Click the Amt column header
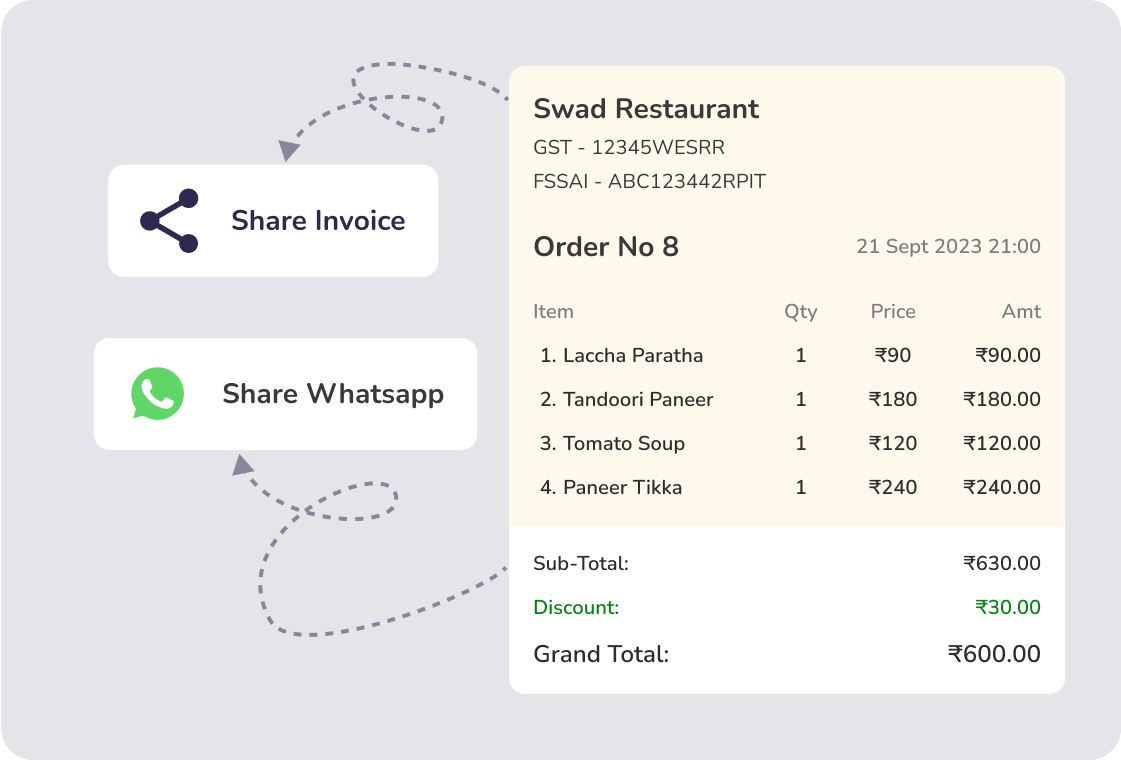 pyautogui.click(x=1021, y=311)
